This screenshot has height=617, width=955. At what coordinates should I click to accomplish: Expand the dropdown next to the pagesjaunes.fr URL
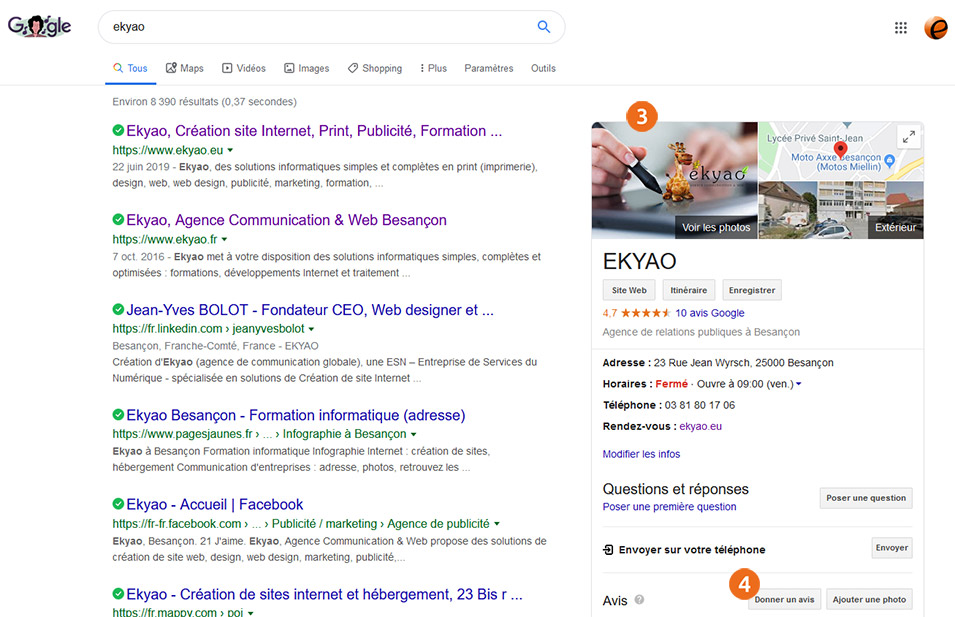pyautogui.click(x=414, y=434)
